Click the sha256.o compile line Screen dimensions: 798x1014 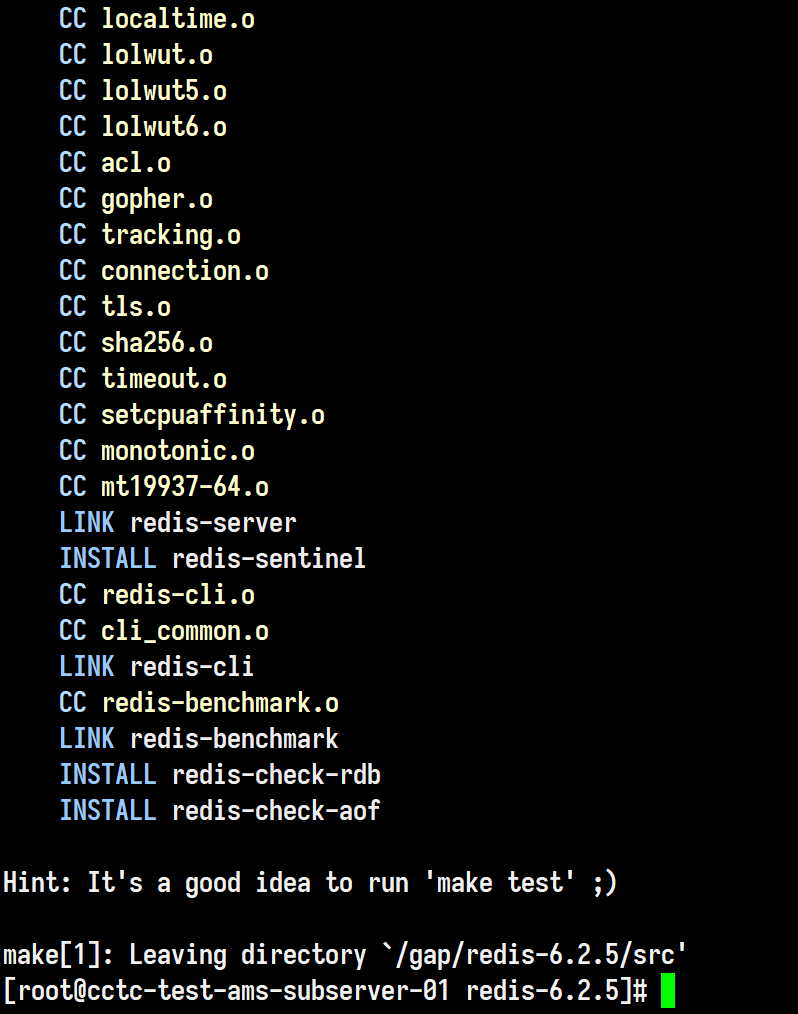coord(136,342)
